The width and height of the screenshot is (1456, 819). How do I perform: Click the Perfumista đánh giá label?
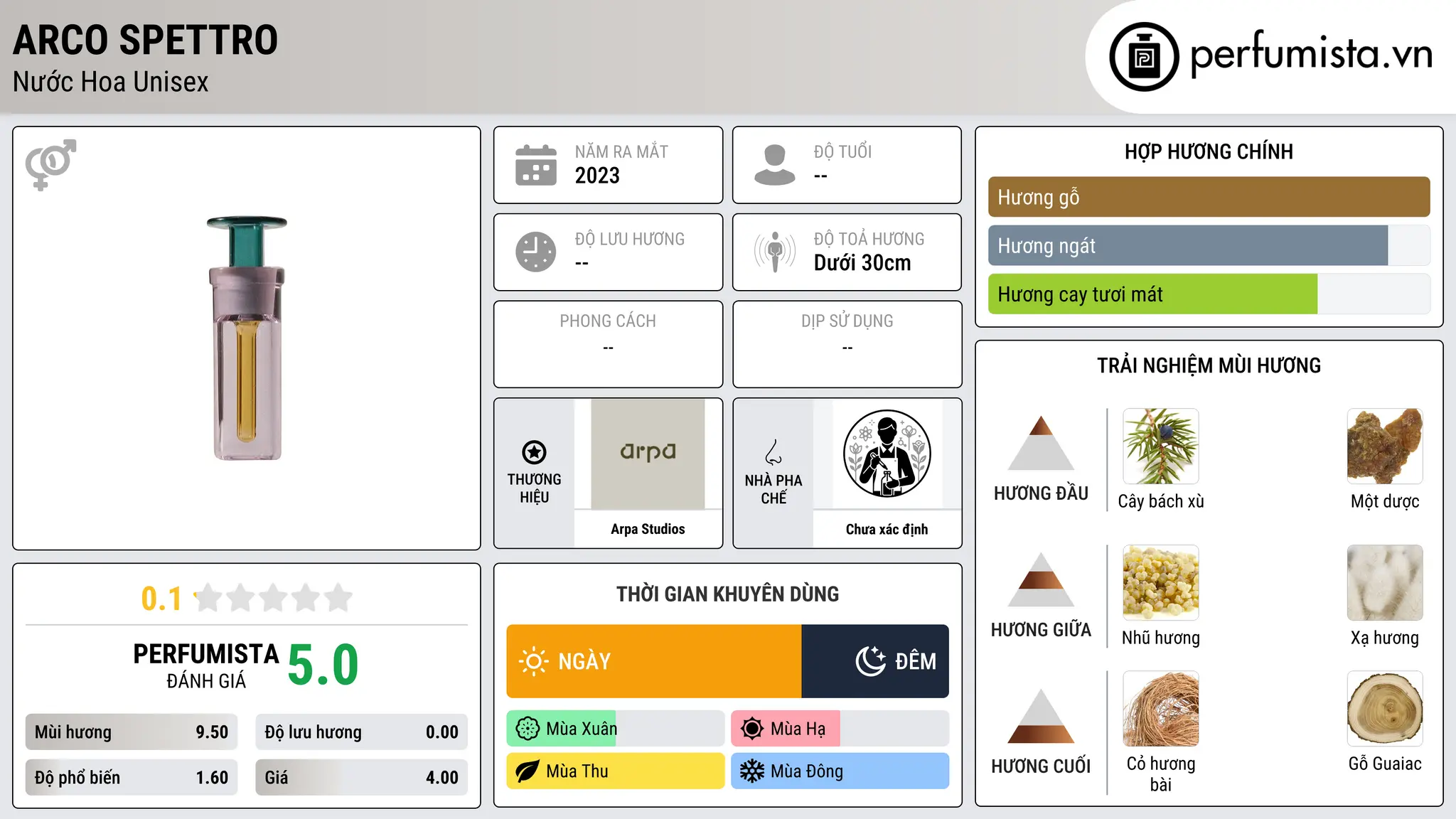tap(206, 665)
